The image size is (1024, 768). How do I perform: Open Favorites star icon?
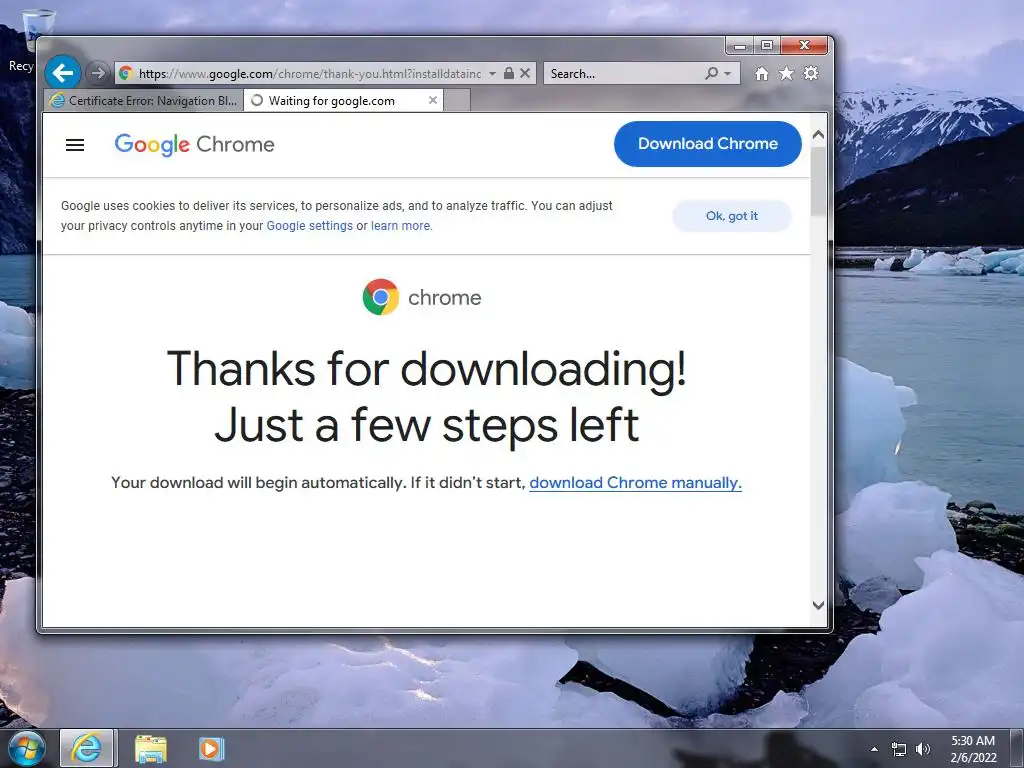pos(786,73)
